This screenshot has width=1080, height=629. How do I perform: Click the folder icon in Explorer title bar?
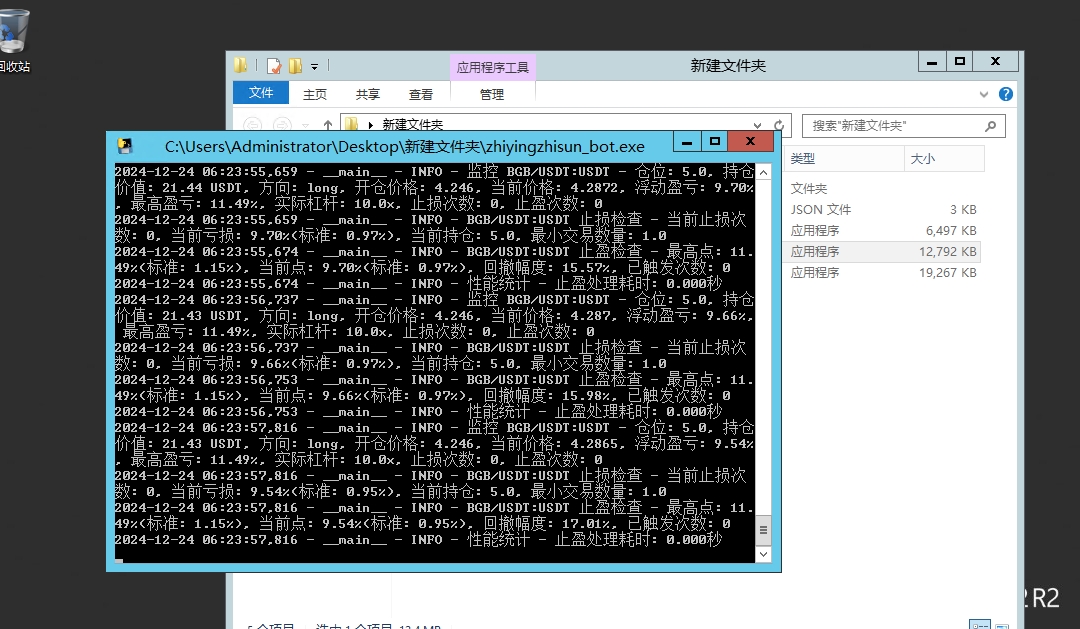tap(240, 65)
